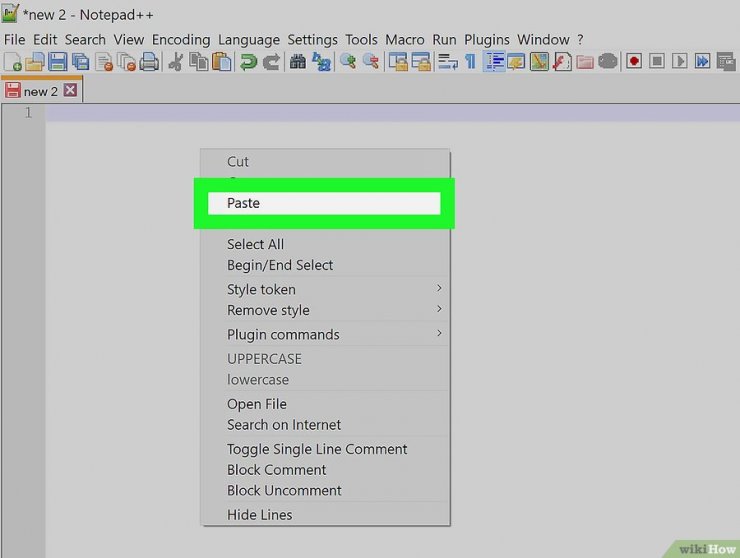Click the Folder as Workspace icon
740x558 pixels.
585,62
